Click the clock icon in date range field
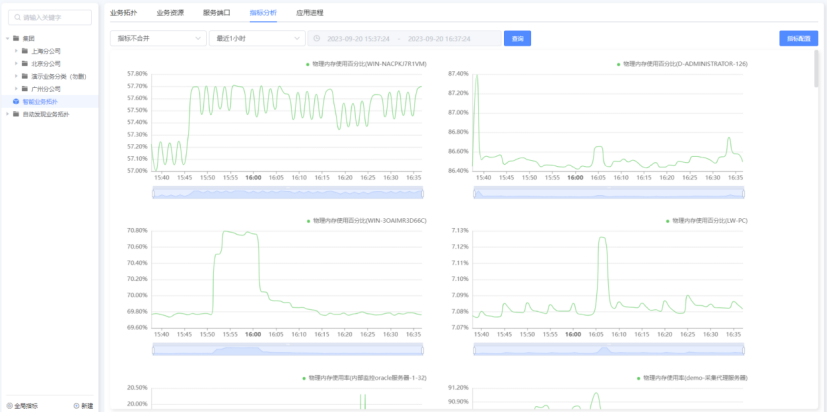Image resolution: width=827 pixels, height=412 pixels. (317, 39)
